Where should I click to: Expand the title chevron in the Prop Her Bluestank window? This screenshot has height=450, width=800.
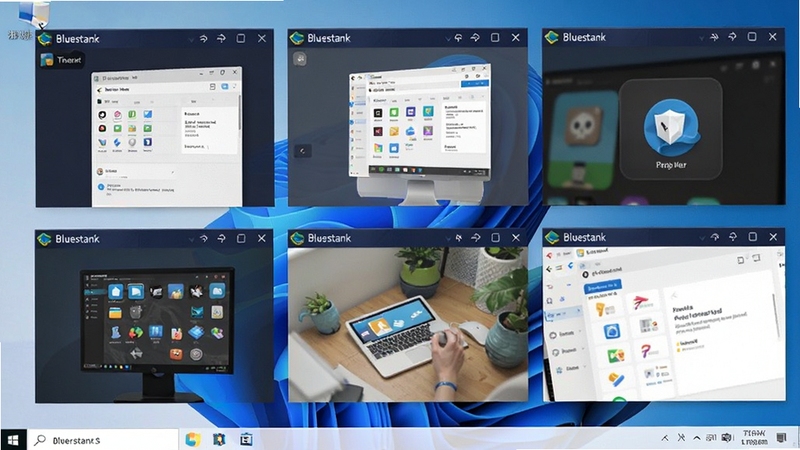coord(702,37)
